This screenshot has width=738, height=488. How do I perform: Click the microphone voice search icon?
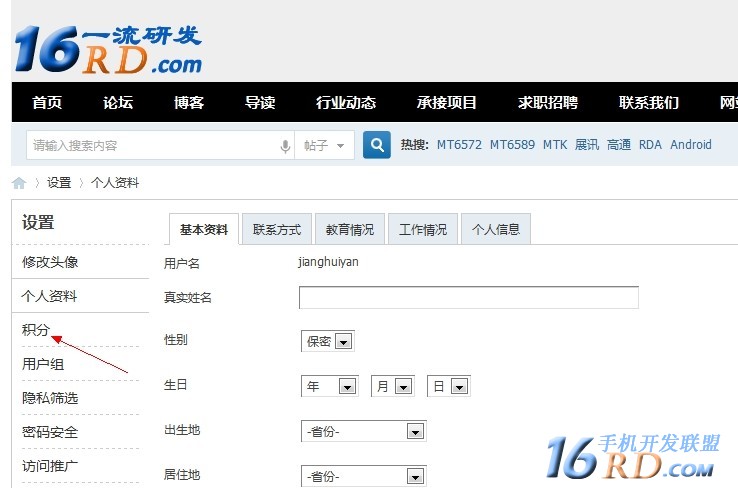pyautogui.click(x=285, y=146)
